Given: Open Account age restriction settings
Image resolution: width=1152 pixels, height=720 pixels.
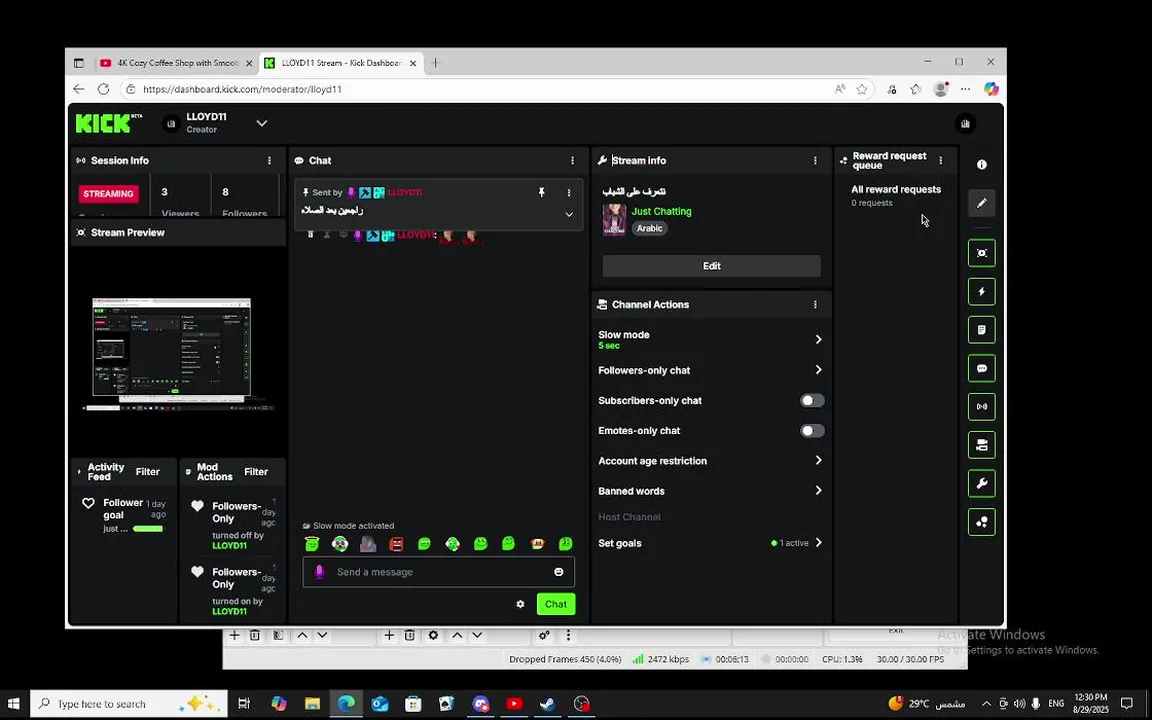Looking at the screenshot, I should (x=710, y=461).
